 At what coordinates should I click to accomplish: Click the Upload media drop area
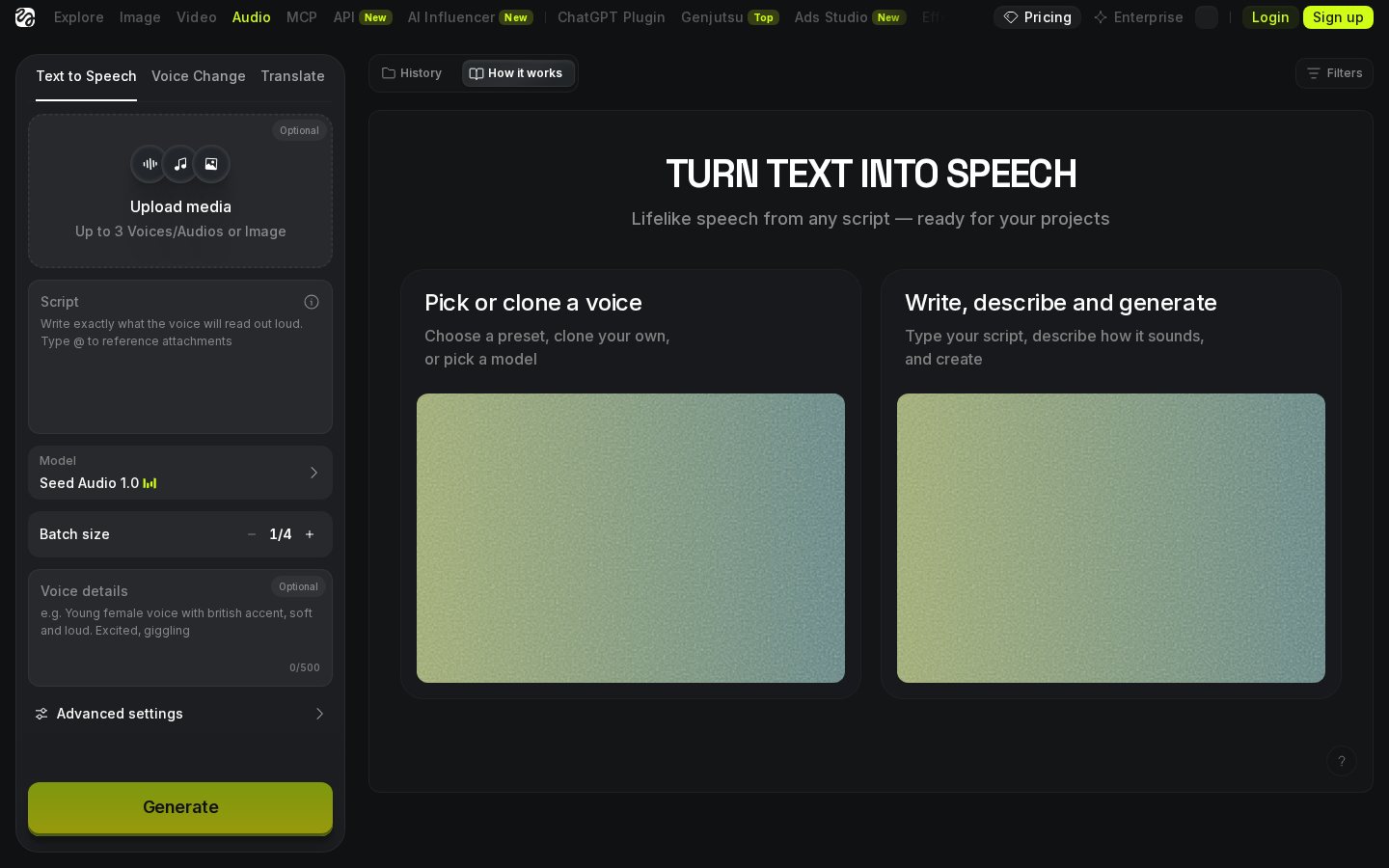click(180, 191)
